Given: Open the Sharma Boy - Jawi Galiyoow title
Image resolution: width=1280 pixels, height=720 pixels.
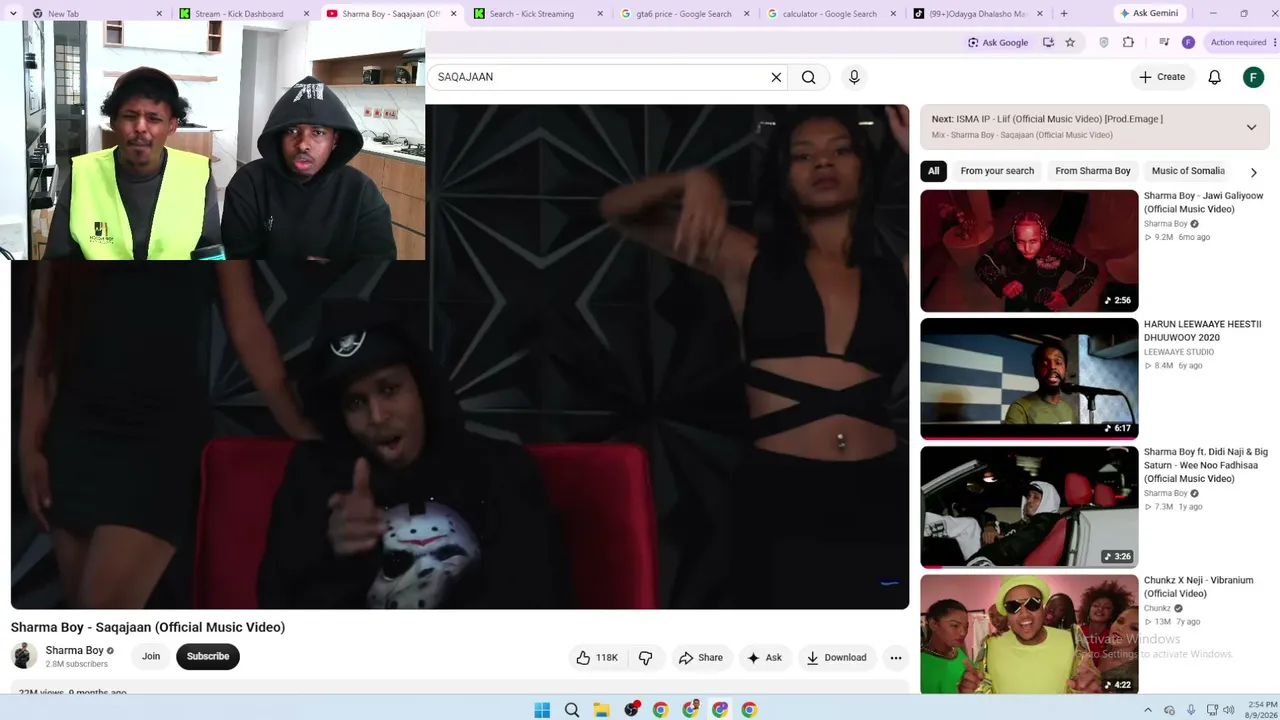Looking at the screenshot, I should point(1203,203).
